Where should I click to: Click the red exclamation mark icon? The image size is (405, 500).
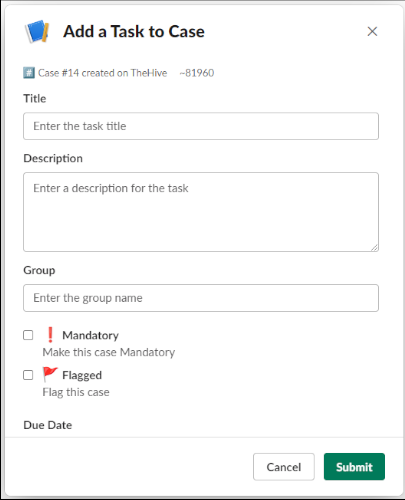pos(50,335)
